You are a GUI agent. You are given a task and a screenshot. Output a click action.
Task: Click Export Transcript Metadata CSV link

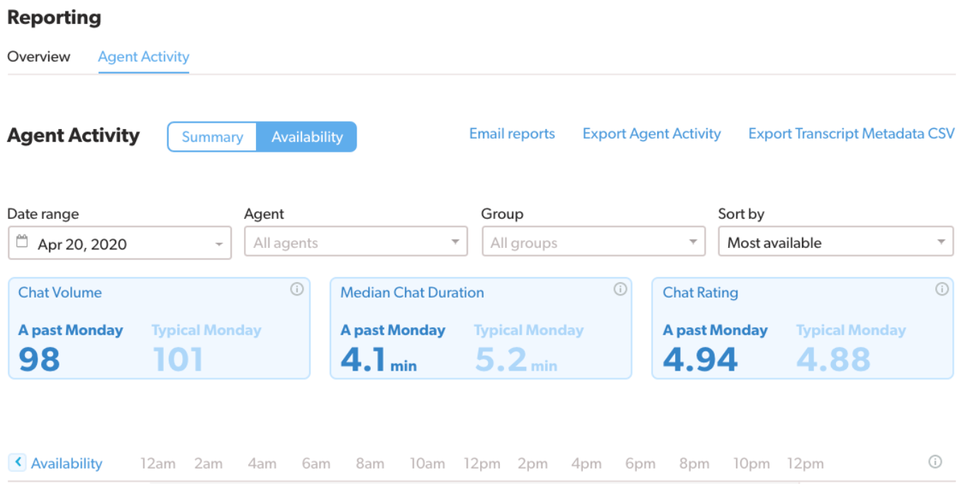coord(851,133)
